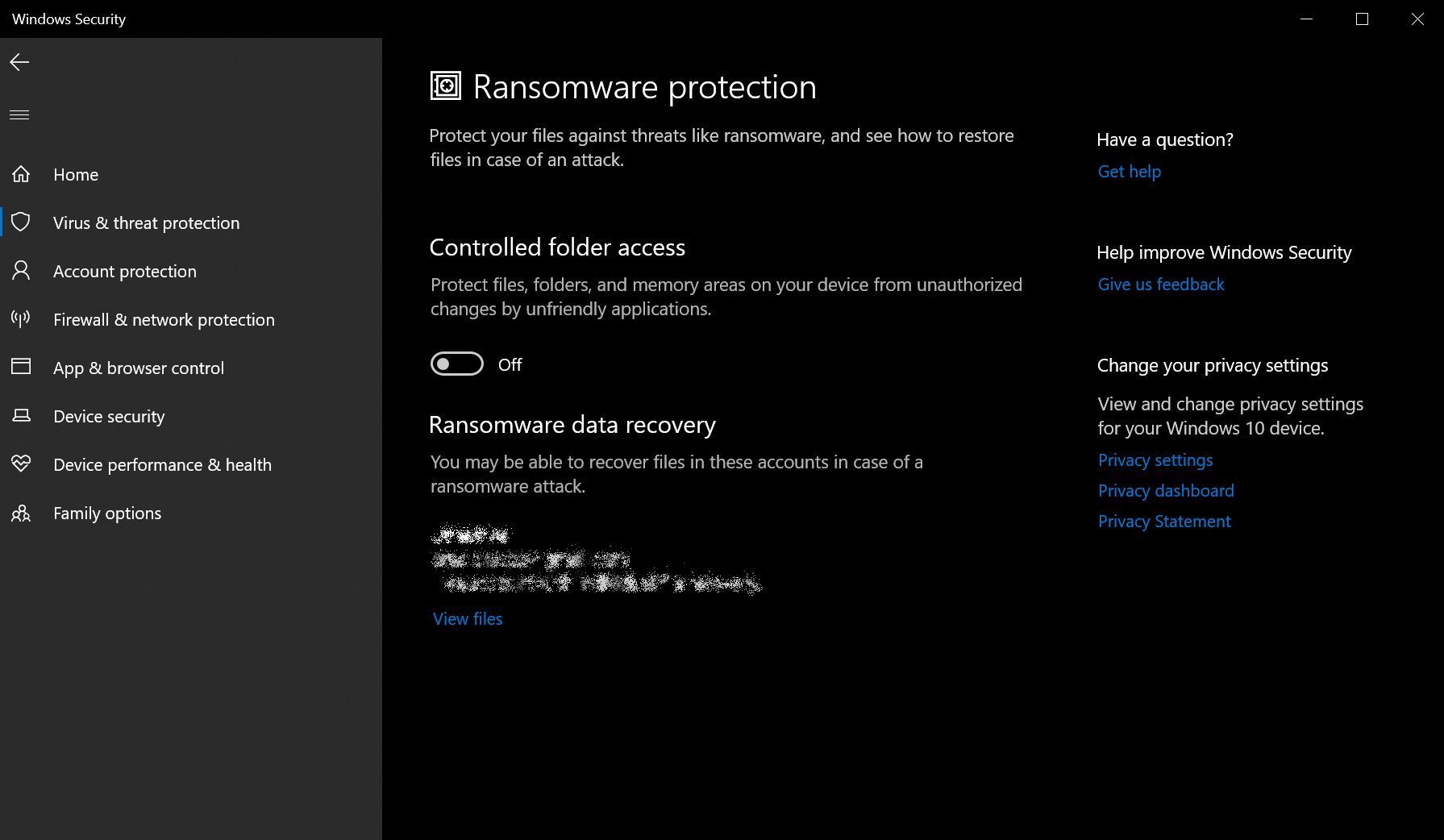This screenshot has width=1444, height=840.
Task: Click the Virus & threat protection shield icon
Action: tap(21, 222)
